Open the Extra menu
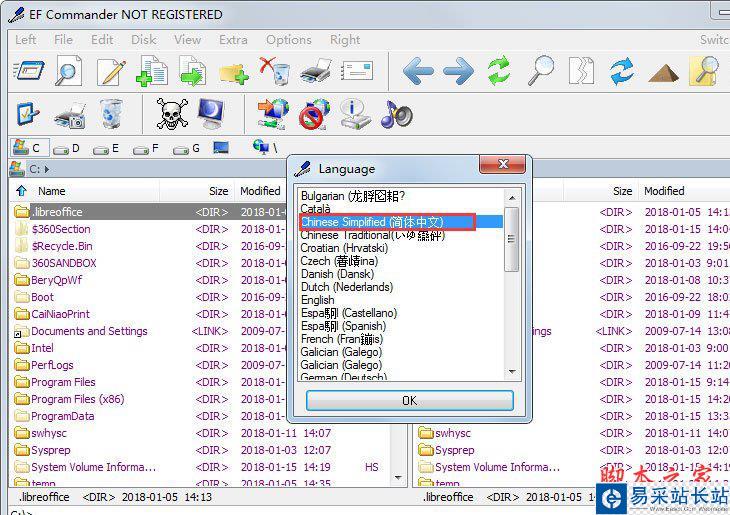This screenshot has width=730, height=515. click(x=233, y=40)
